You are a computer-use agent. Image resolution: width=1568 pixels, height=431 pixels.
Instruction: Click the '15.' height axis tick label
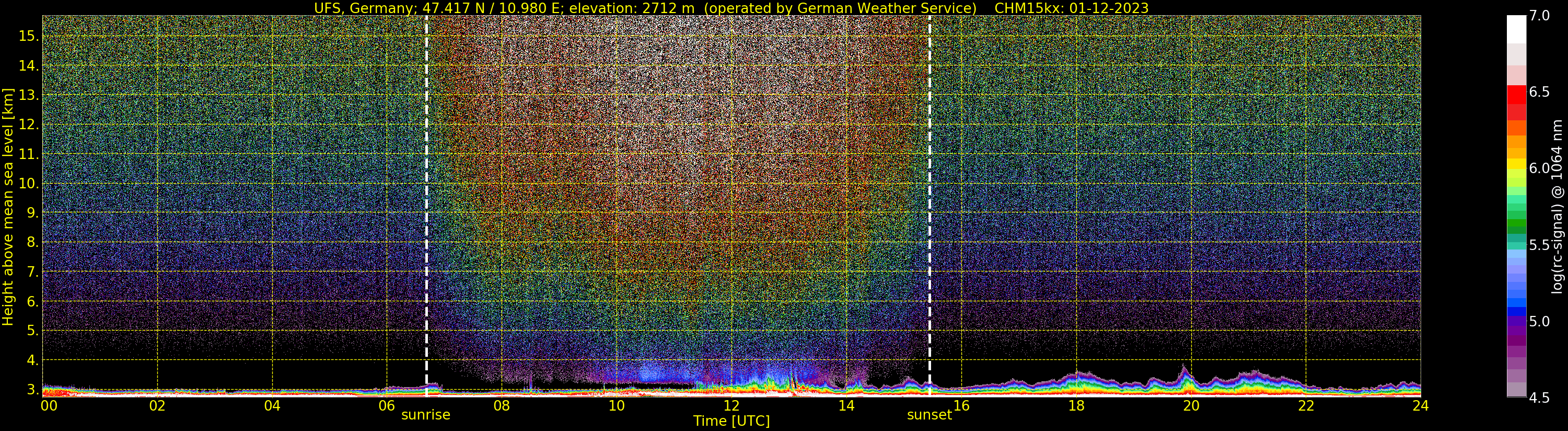tap(29, 36)
